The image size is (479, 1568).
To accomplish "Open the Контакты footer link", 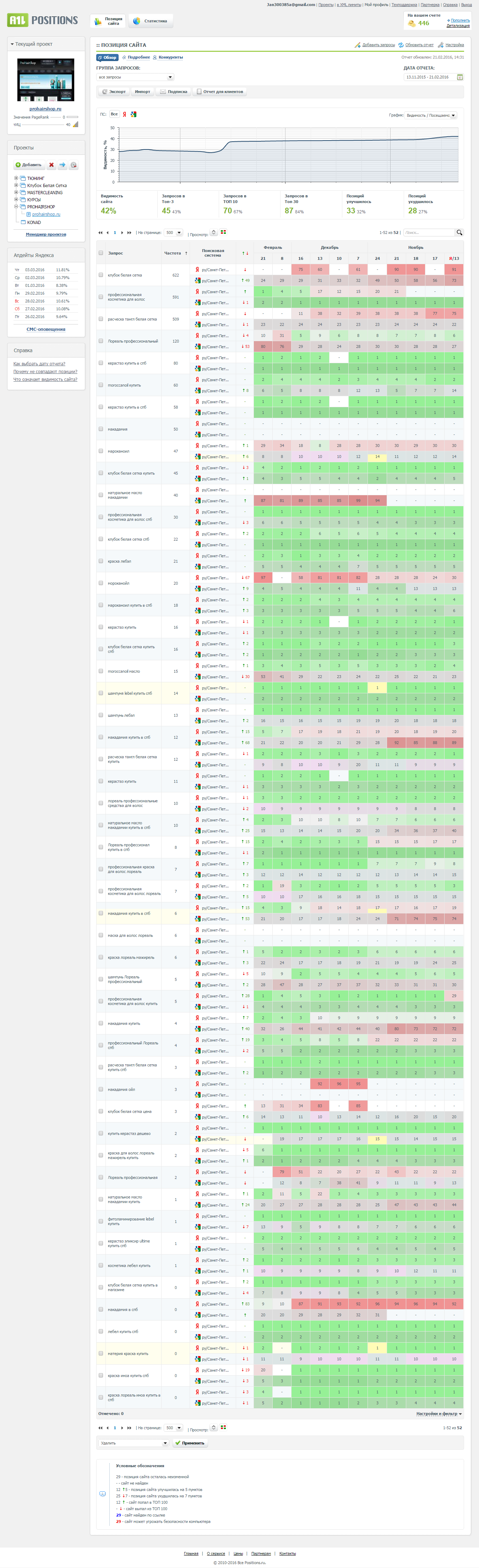I will pyautogui.click(x=287, y=1553).
